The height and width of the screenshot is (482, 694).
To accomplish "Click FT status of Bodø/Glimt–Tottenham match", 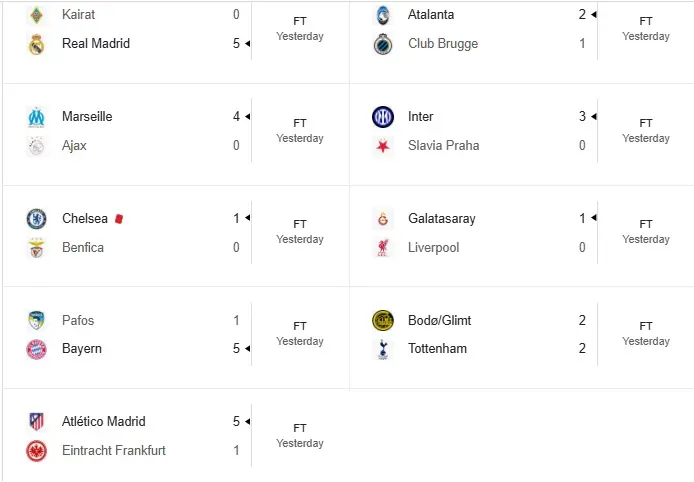I will tap(646, 326).
